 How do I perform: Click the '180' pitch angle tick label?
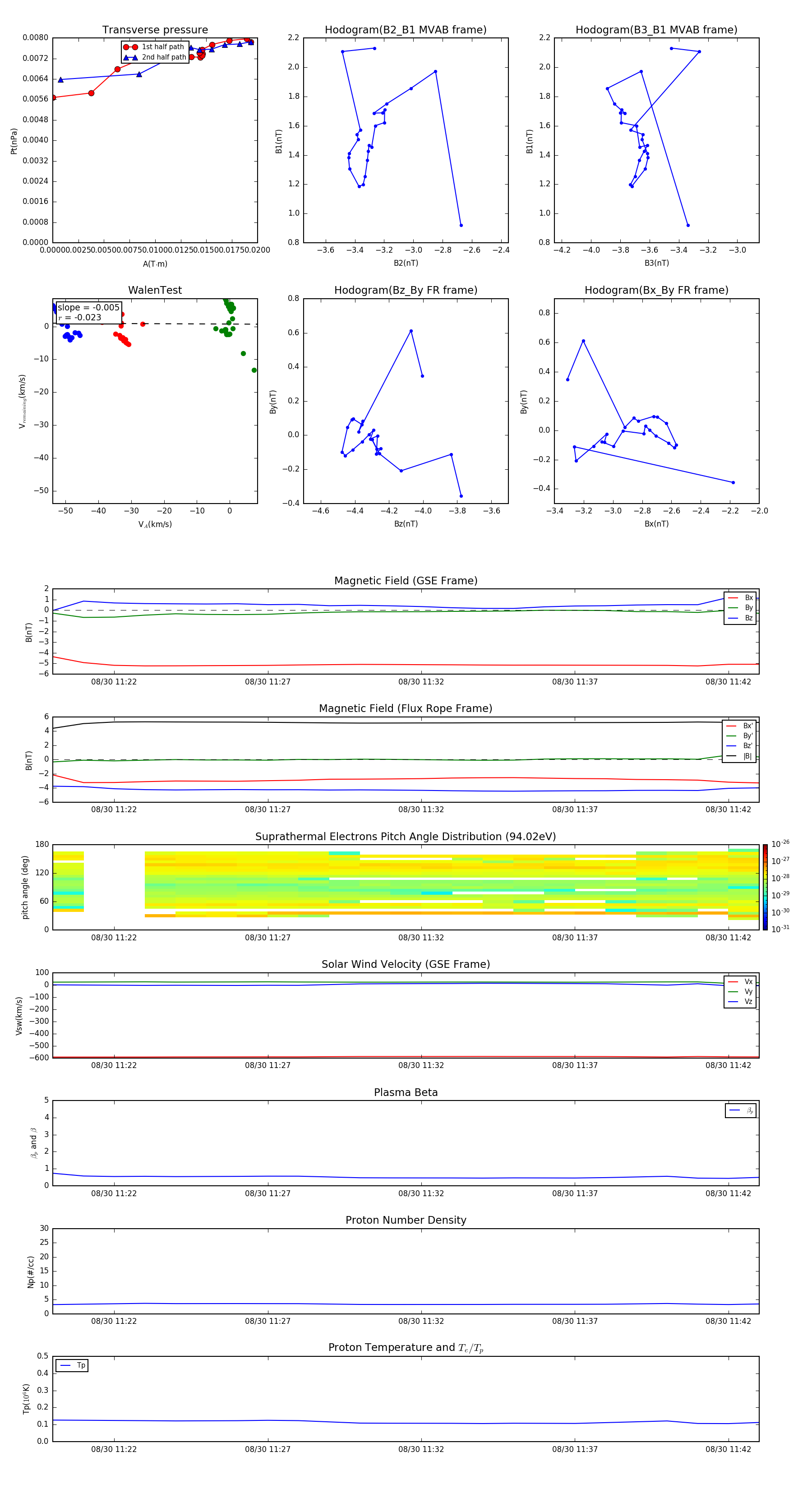[42, 845]
